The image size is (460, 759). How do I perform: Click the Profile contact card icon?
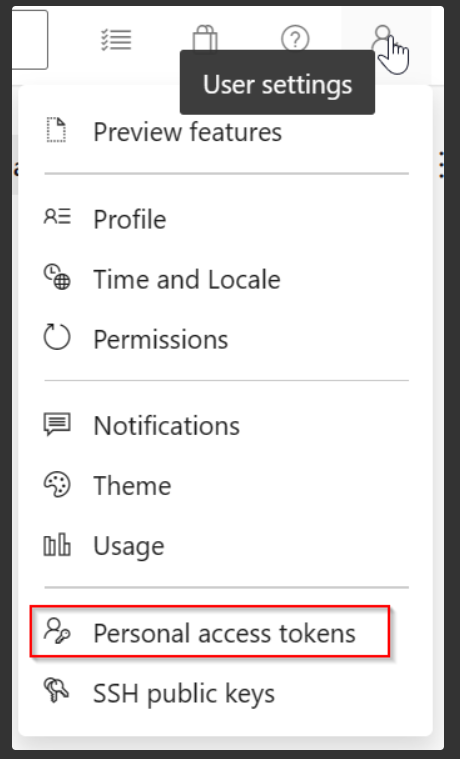[57, 216]
